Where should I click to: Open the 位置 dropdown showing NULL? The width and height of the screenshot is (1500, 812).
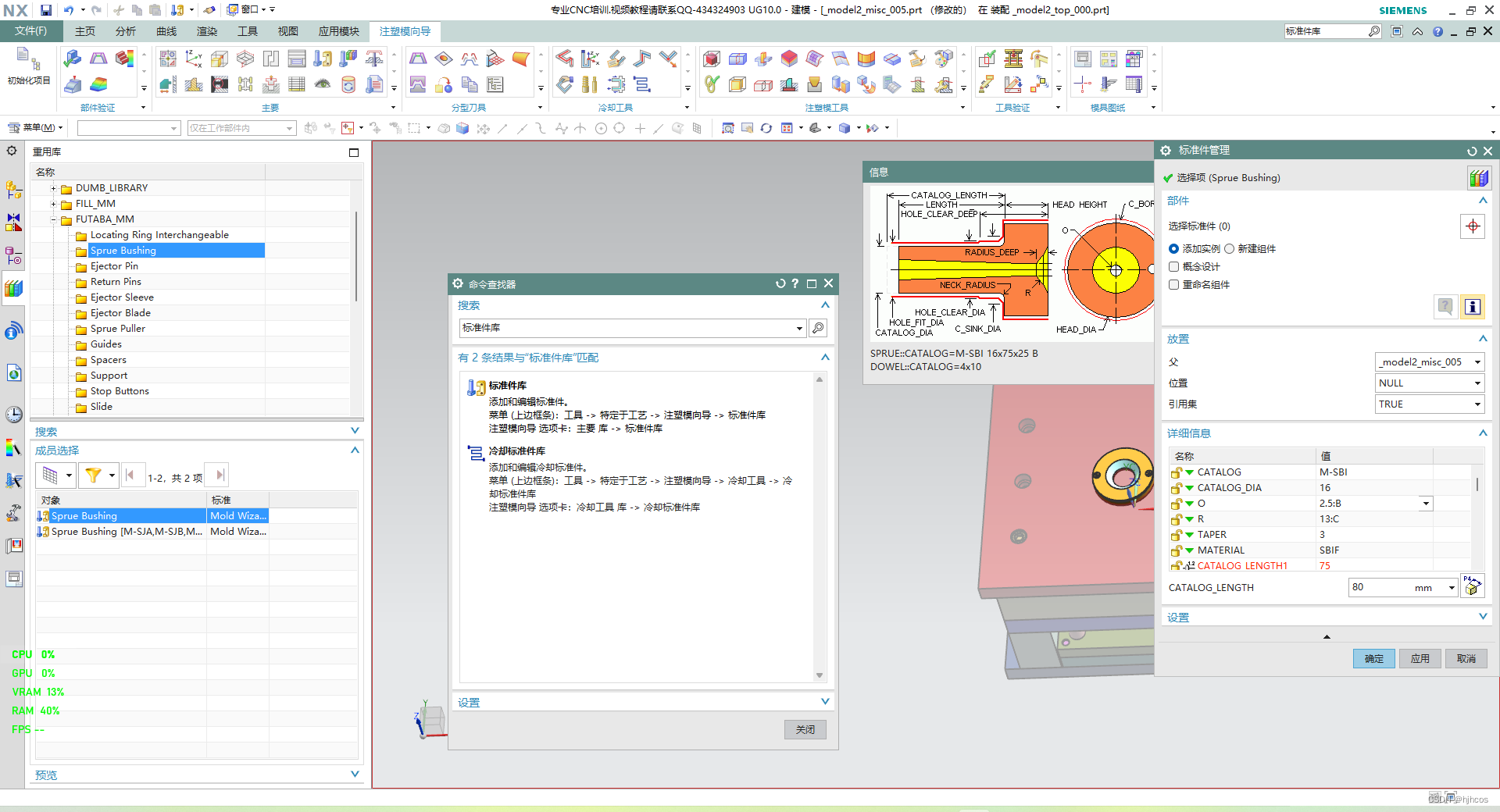1429,383
